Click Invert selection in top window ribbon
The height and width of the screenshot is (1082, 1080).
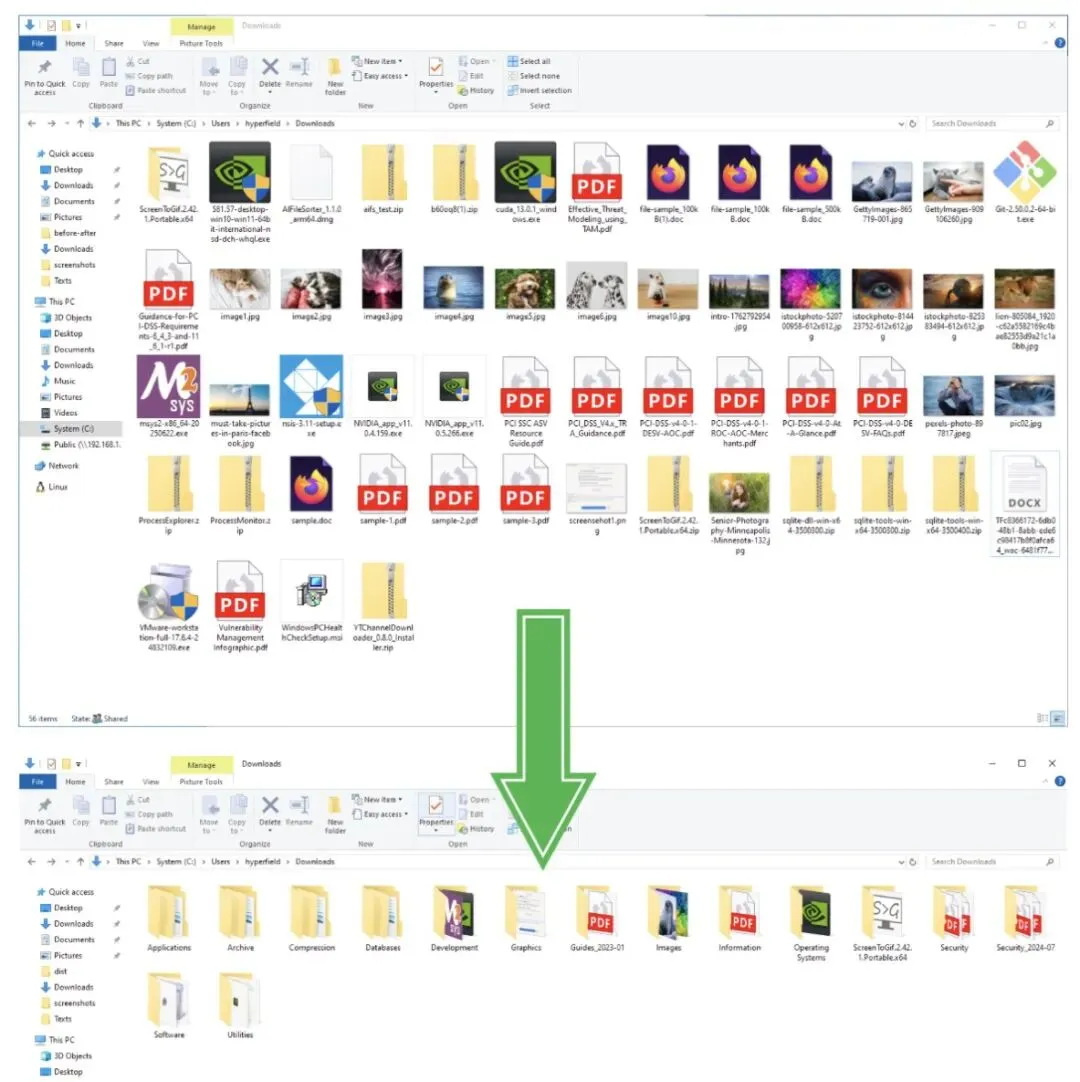[x=540, y=90]
